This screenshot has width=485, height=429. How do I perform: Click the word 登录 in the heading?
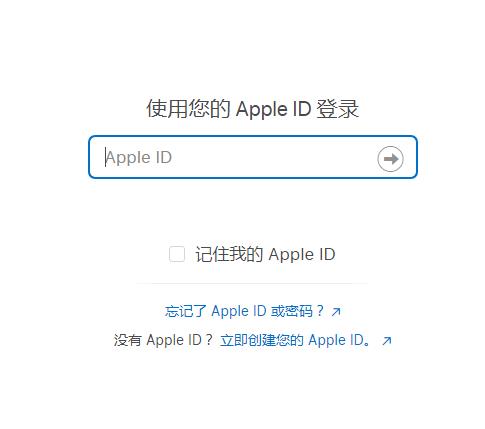[337, 109]
